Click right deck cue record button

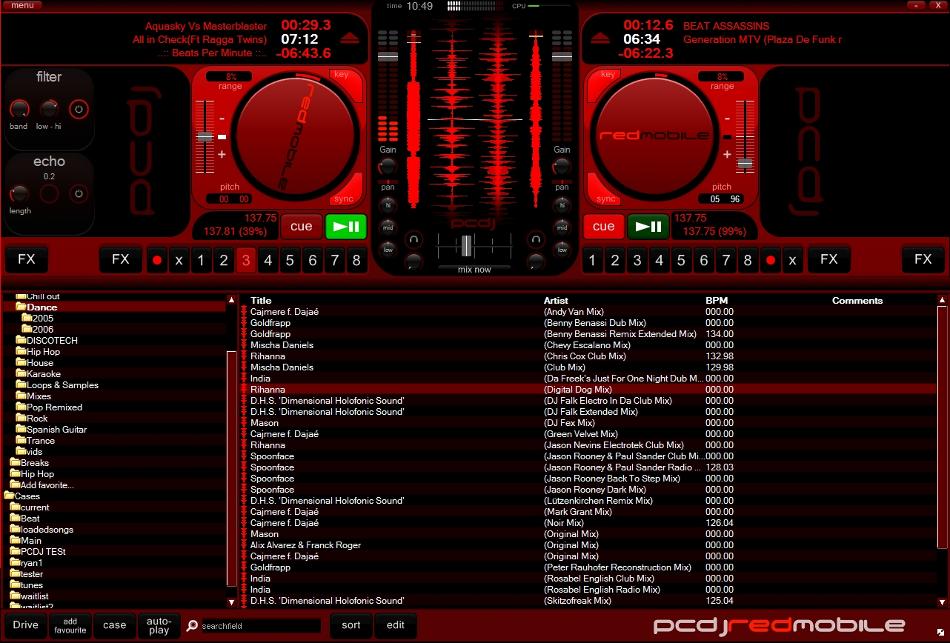(770, 260)
